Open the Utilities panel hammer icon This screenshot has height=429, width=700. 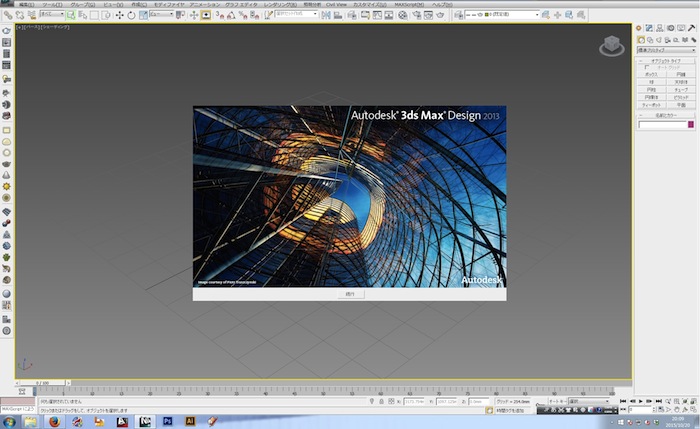[x=689, y=27]
